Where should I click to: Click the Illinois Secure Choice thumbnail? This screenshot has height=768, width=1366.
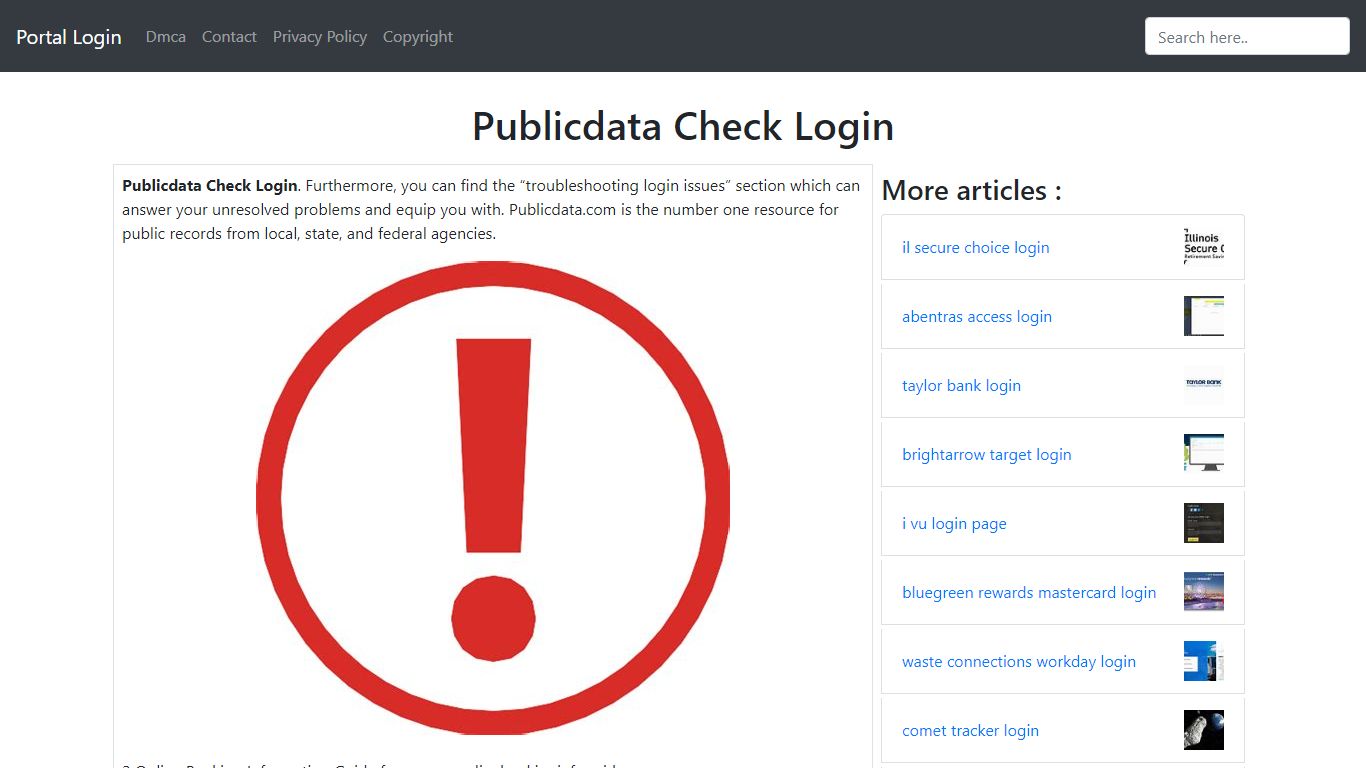[1204, 246]
